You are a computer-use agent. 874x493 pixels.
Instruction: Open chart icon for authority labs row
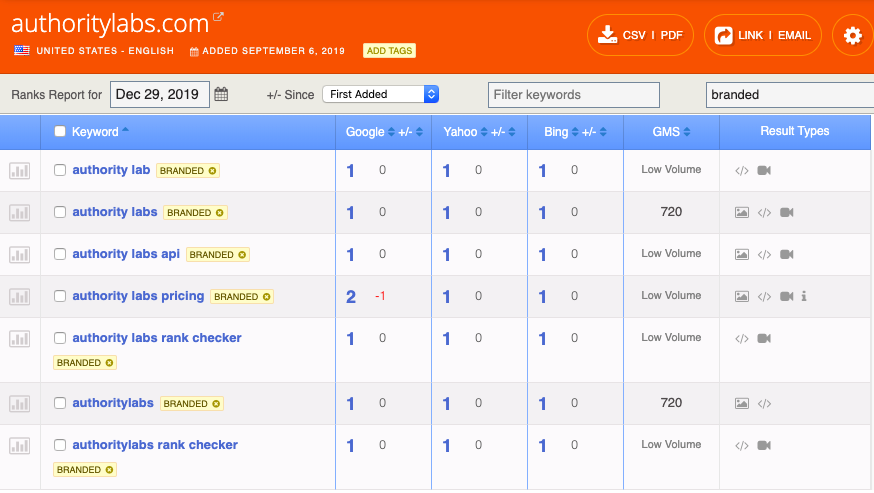click(x=20, y=212)
